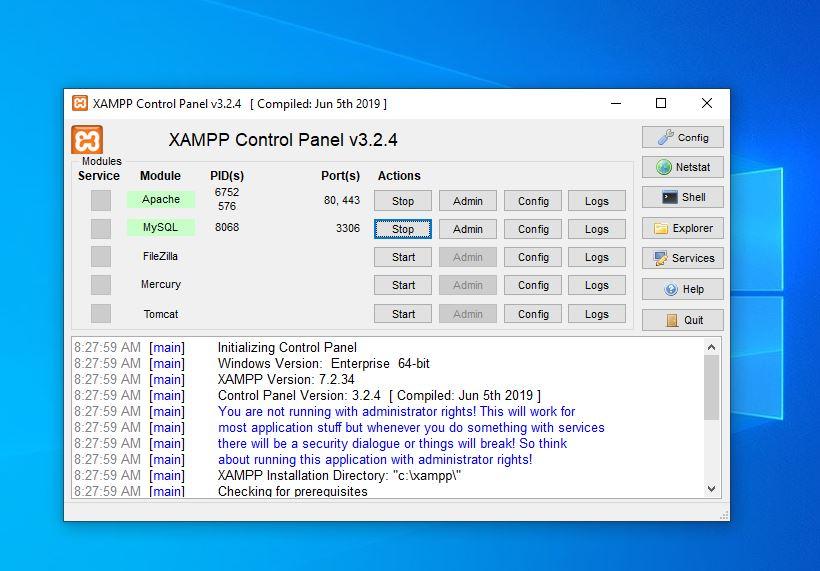Click MySQL PID 8068
The height and width of the screenshot is (571, 820).
point(227,227)
